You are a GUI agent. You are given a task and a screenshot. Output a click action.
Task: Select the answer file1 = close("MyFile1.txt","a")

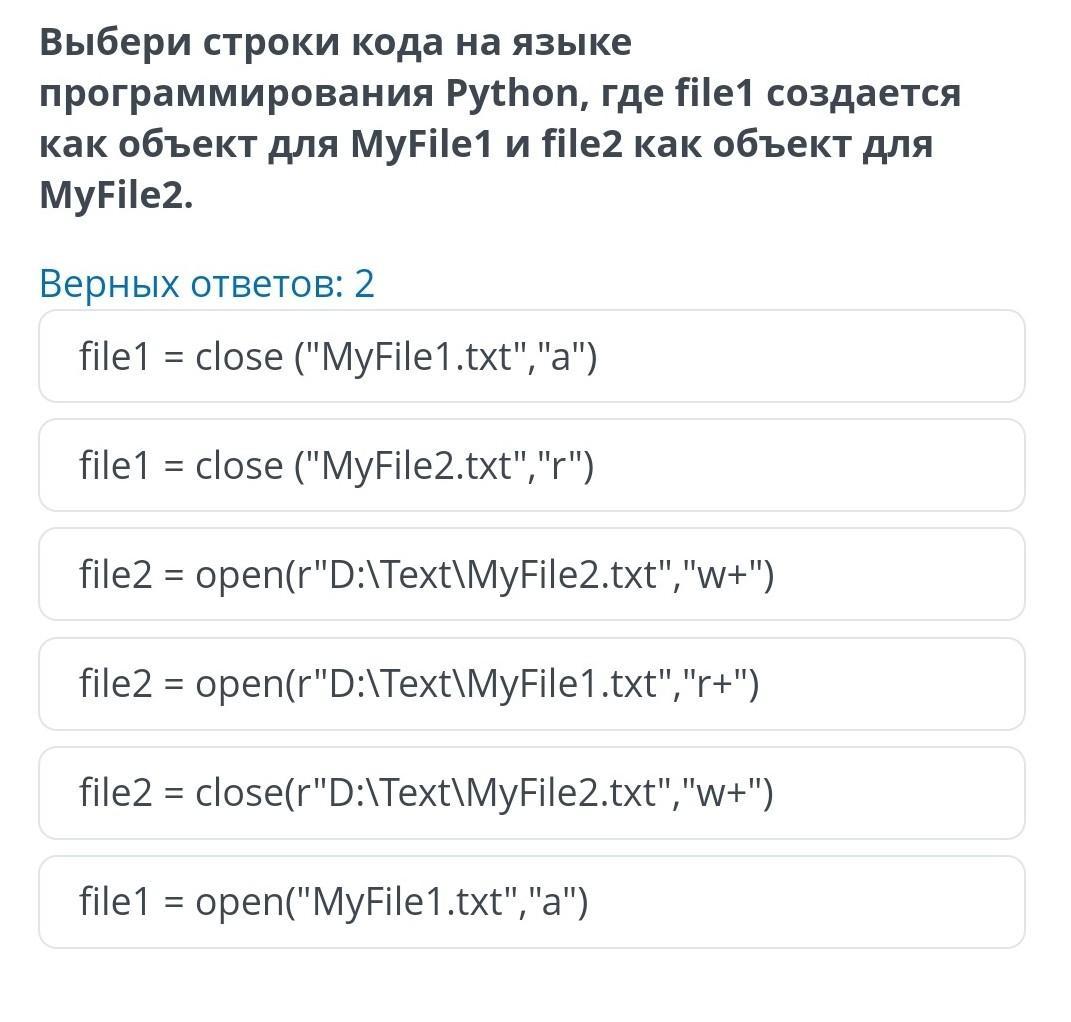[531, 356]
